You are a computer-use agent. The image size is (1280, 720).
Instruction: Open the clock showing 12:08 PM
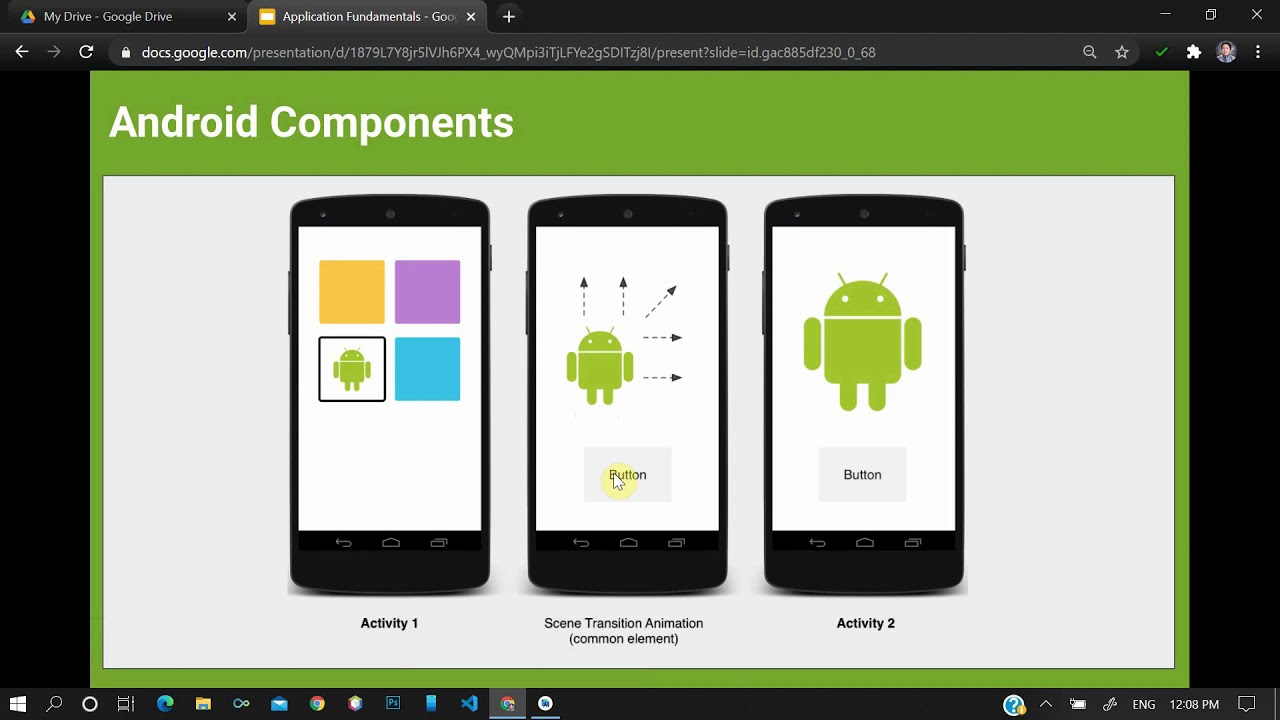tap(1194, 704)
